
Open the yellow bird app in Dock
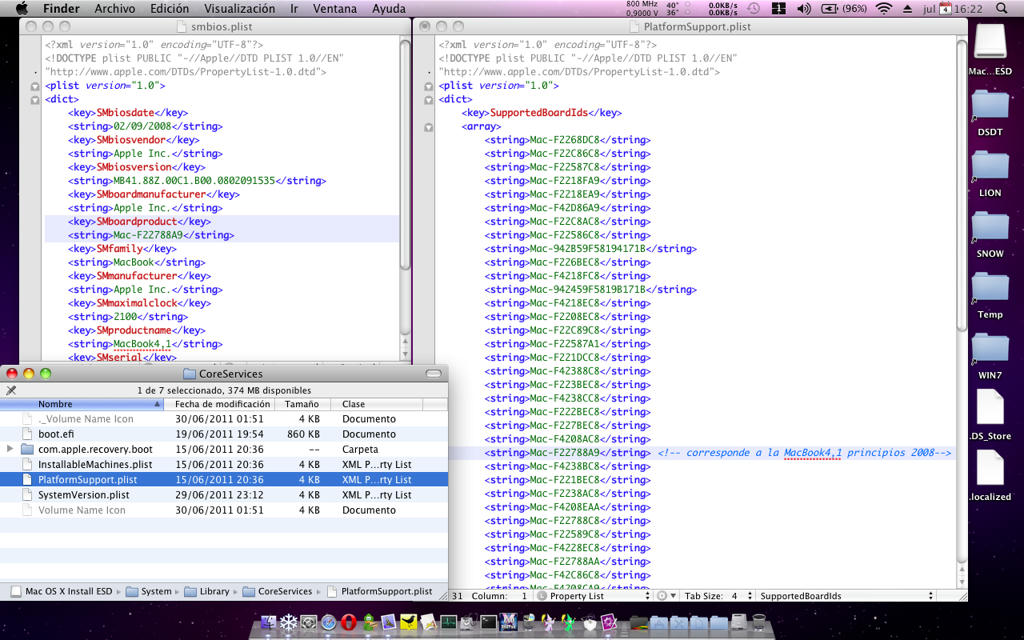point(409,622)
